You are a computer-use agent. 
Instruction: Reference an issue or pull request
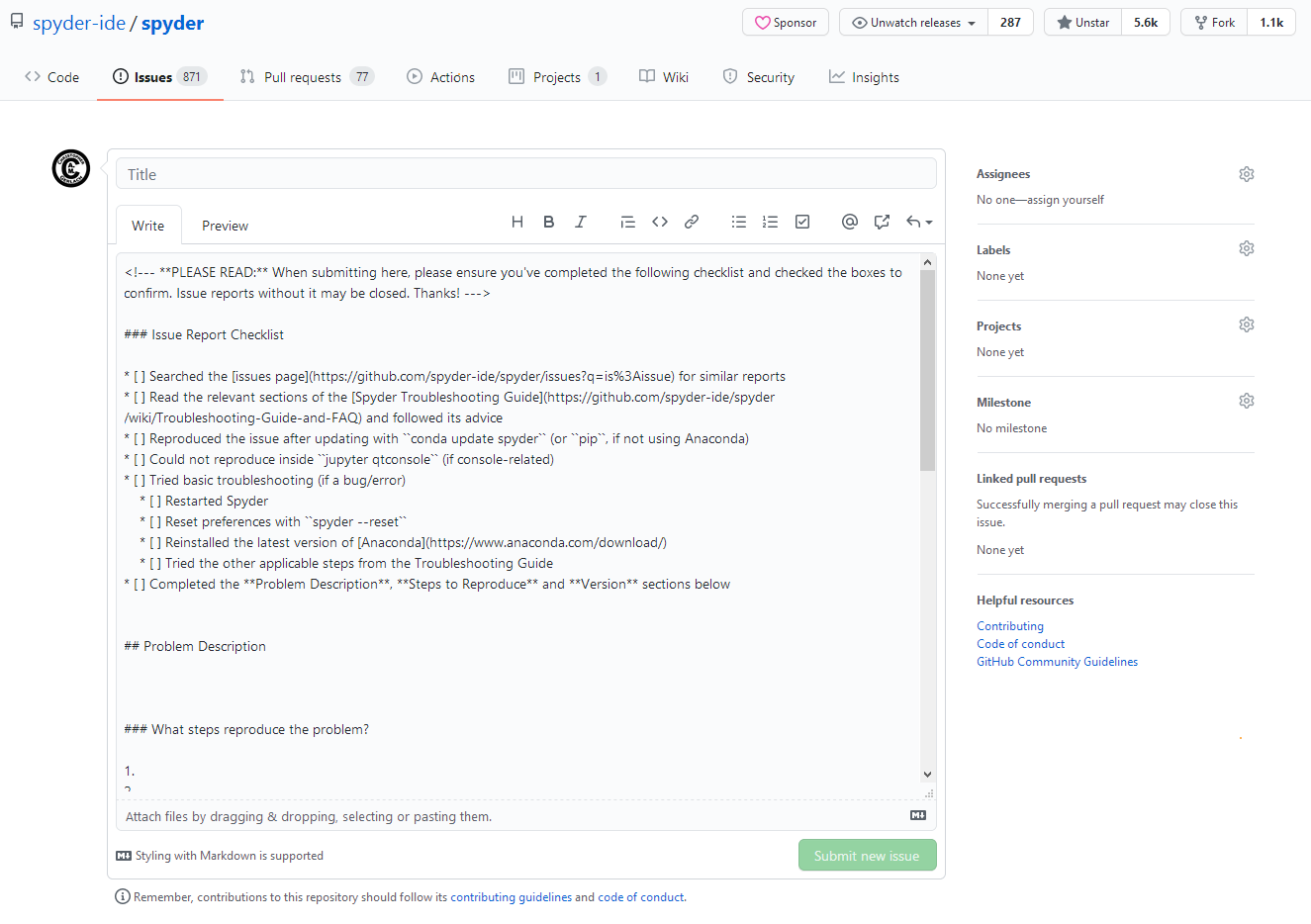point(882,222)
